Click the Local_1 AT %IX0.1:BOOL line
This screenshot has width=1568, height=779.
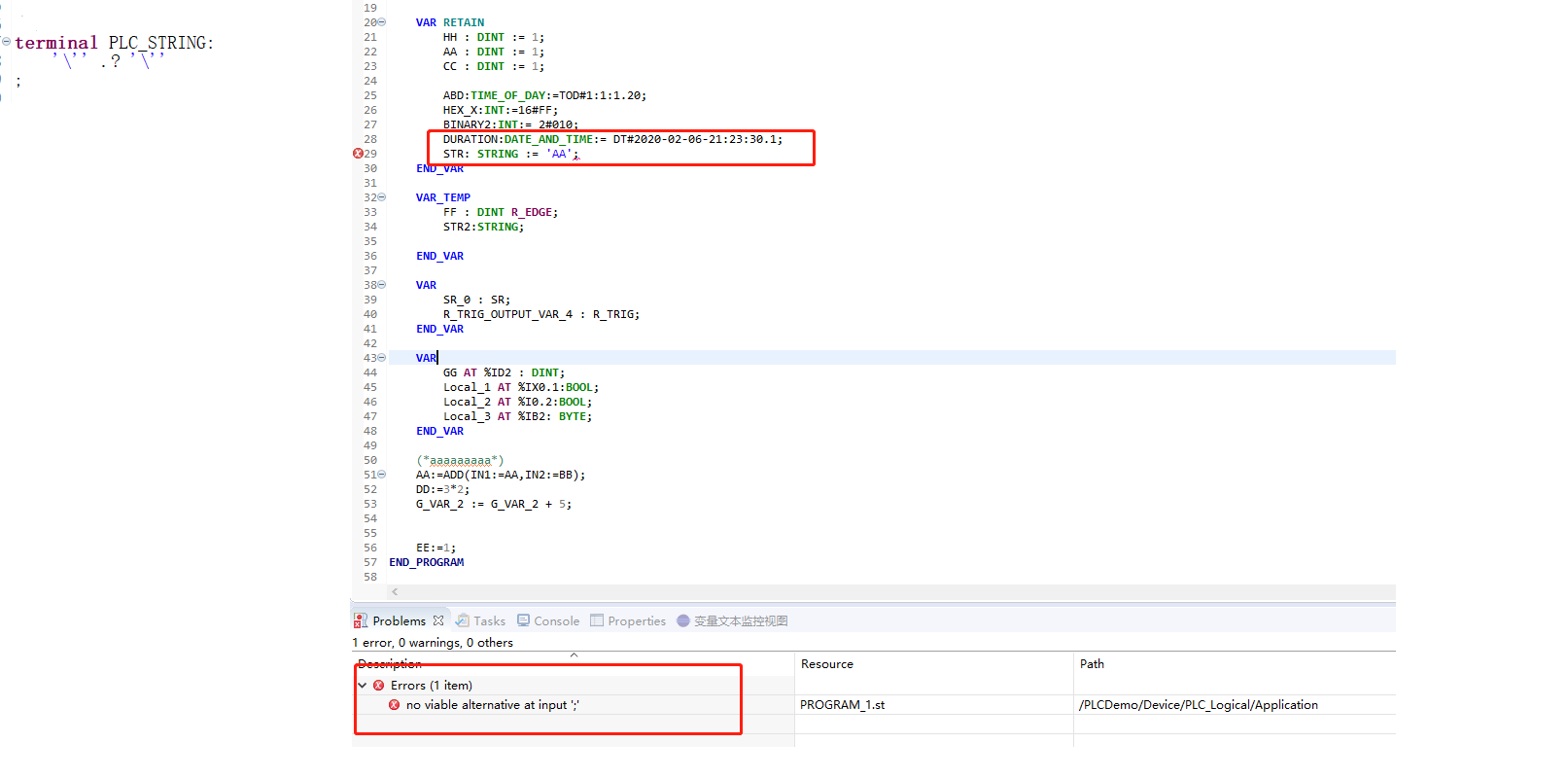(x=521, y=387)
